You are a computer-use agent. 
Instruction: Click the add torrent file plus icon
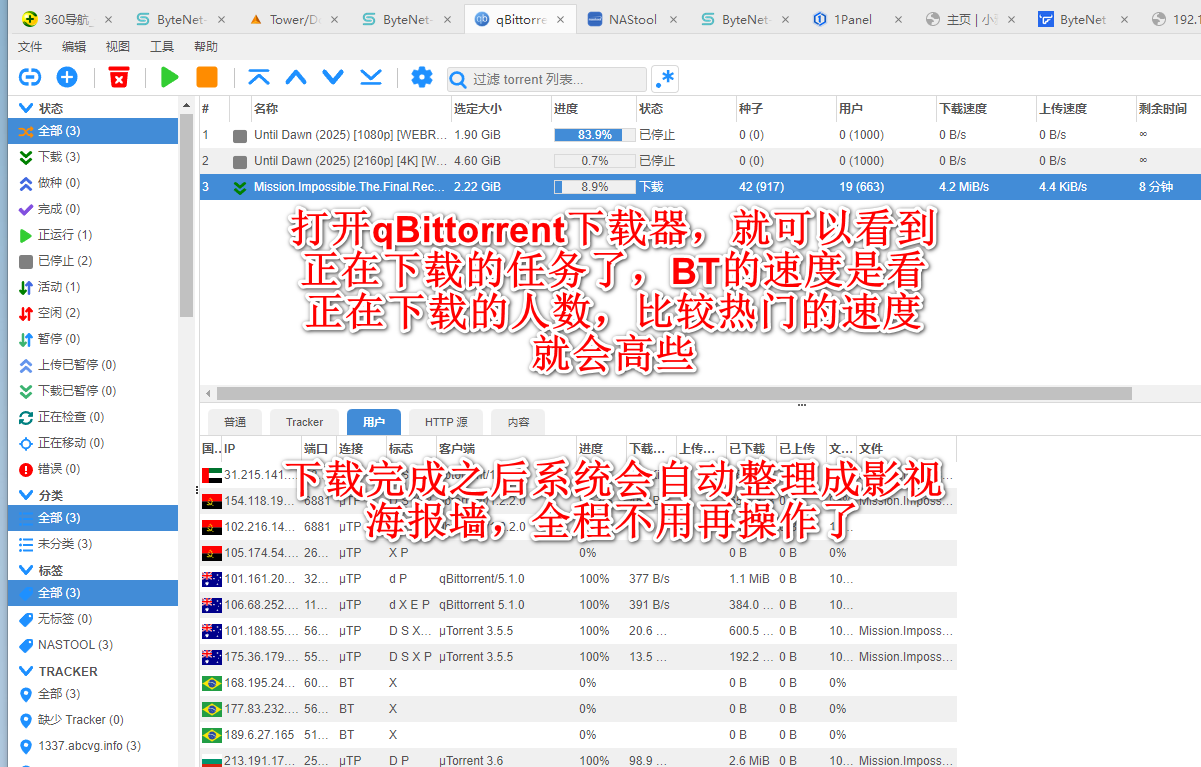67,78
